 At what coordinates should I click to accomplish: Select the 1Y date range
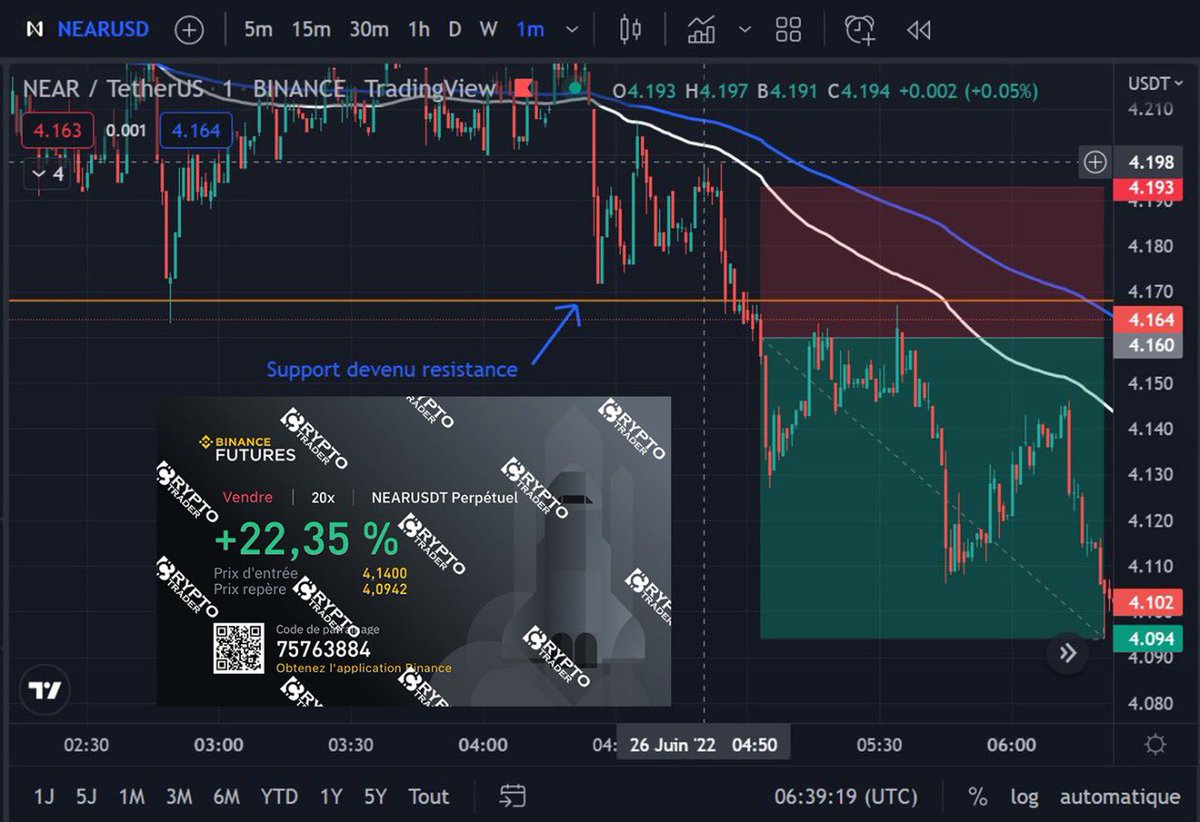coord(330,797)
